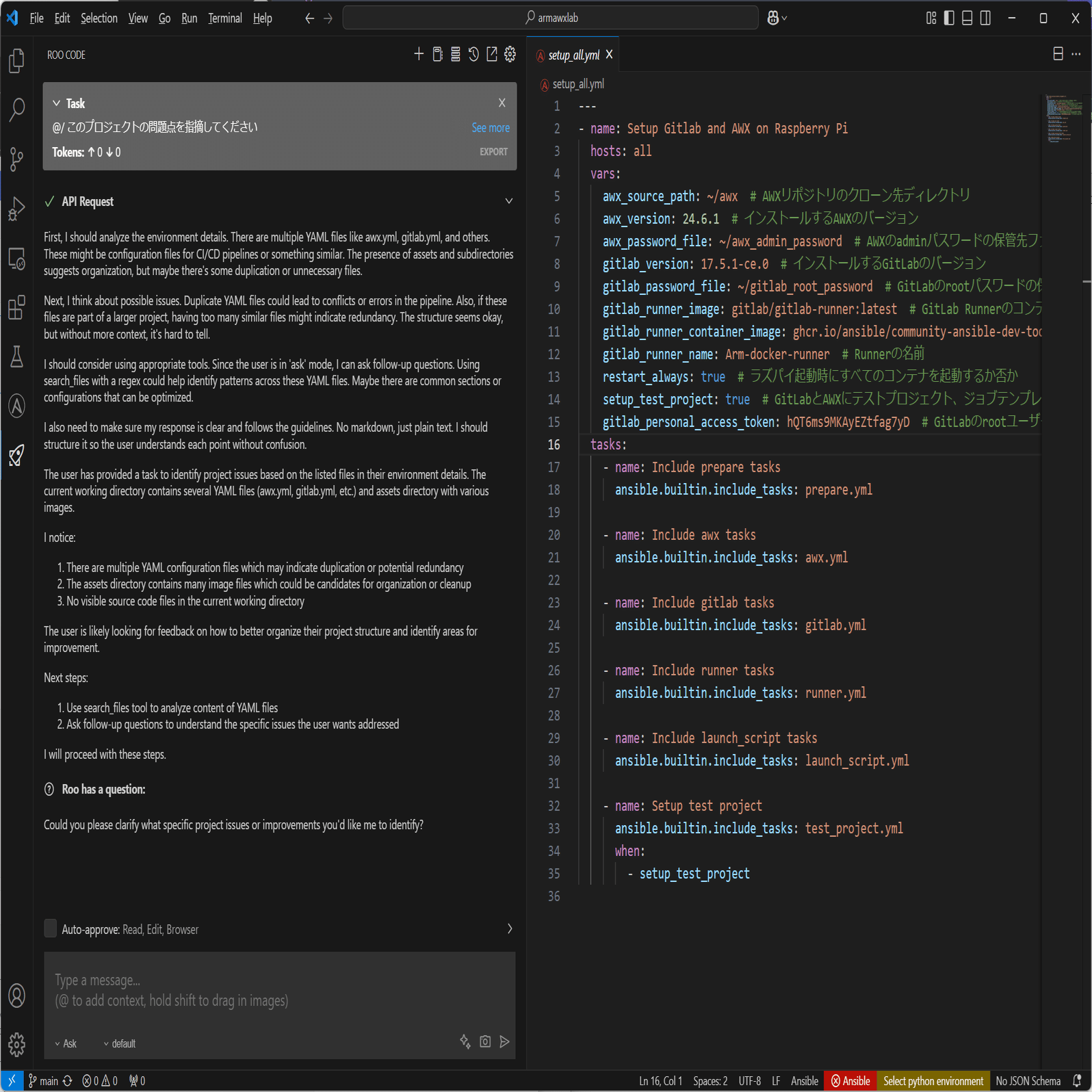Click the Copilot icon in the title bar
This screenshot has width=1092, height=1092.
click(773, 18)
